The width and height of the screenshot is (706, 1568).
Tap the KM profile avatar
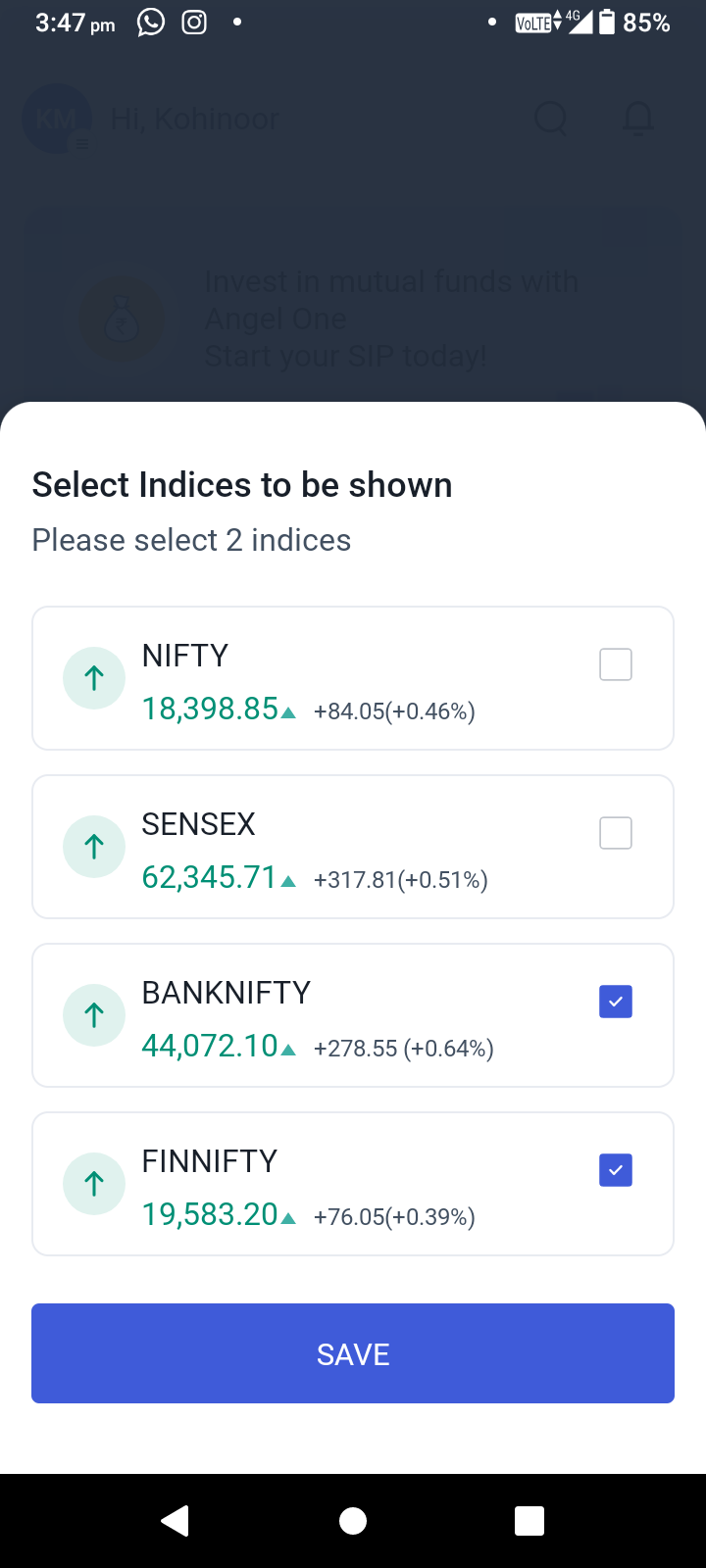(x=57, y=120)
